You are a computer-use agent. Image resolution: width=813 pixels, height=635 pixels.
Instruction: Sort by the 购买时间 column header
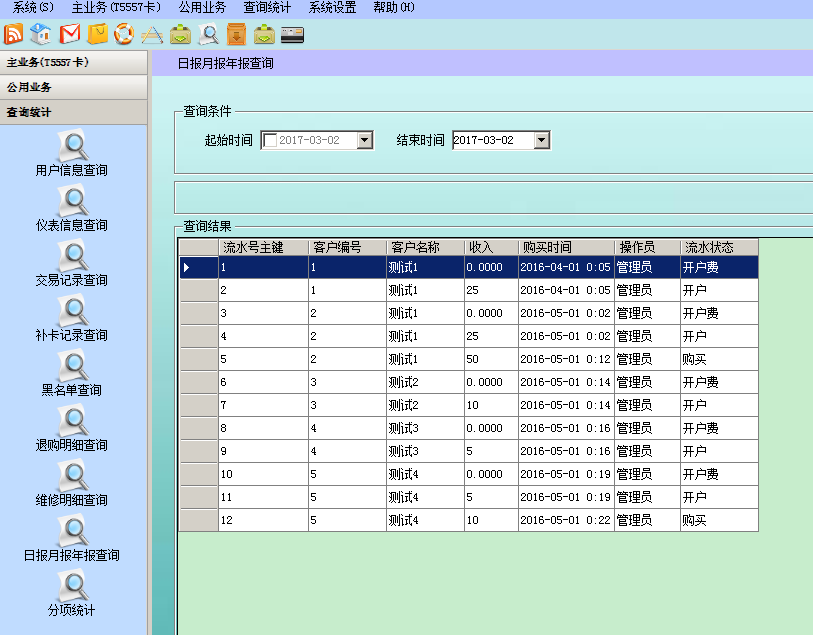point(566,247)
